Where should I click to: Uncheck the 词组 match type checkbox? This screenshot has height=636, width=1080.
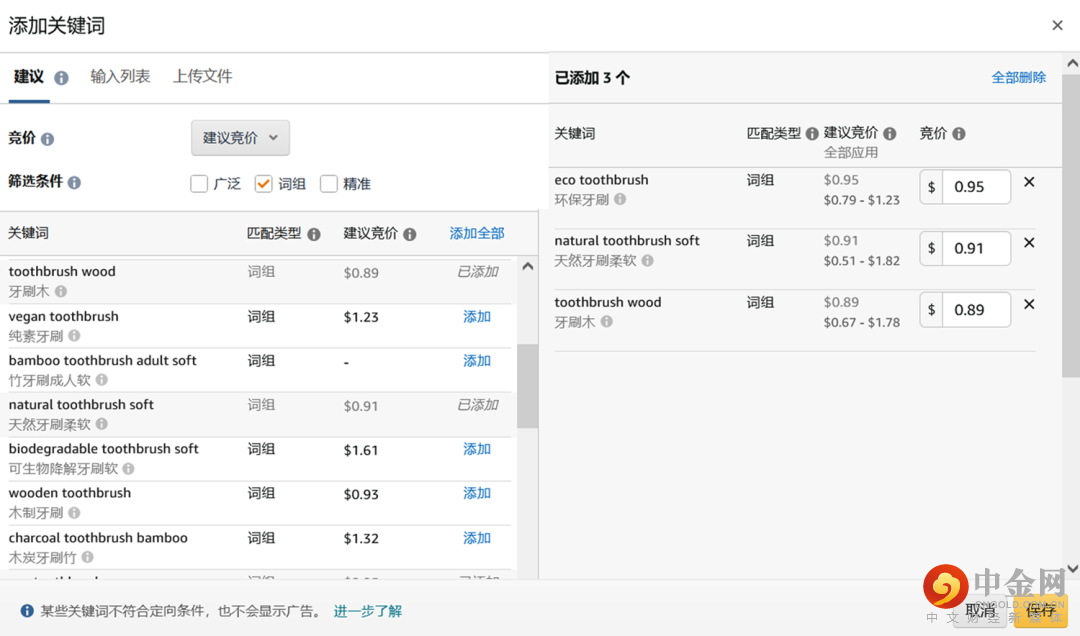tap(264, 184)
